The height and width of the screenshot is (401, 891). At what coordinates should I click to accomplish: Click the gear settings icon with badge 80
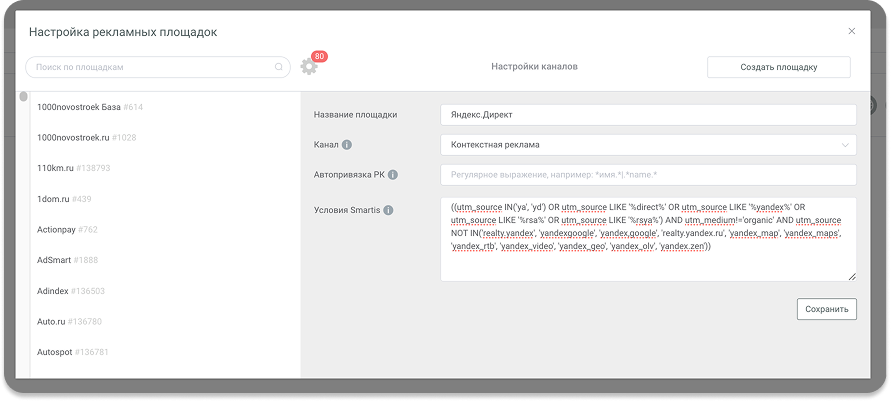[308, 67]
